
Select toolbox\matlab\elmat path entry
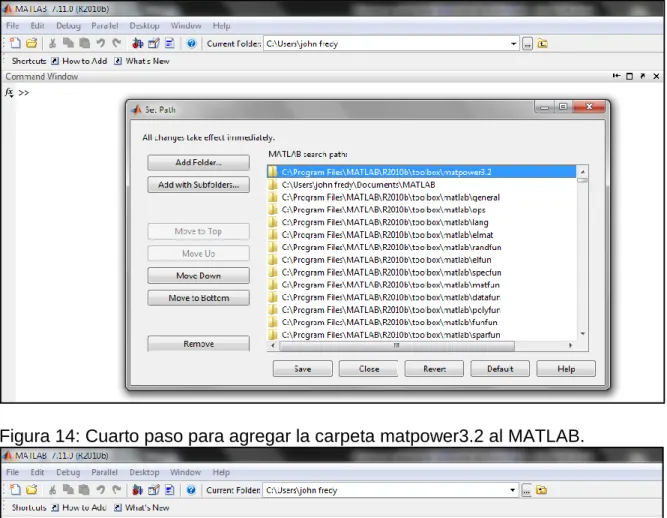tap(421, 235)
